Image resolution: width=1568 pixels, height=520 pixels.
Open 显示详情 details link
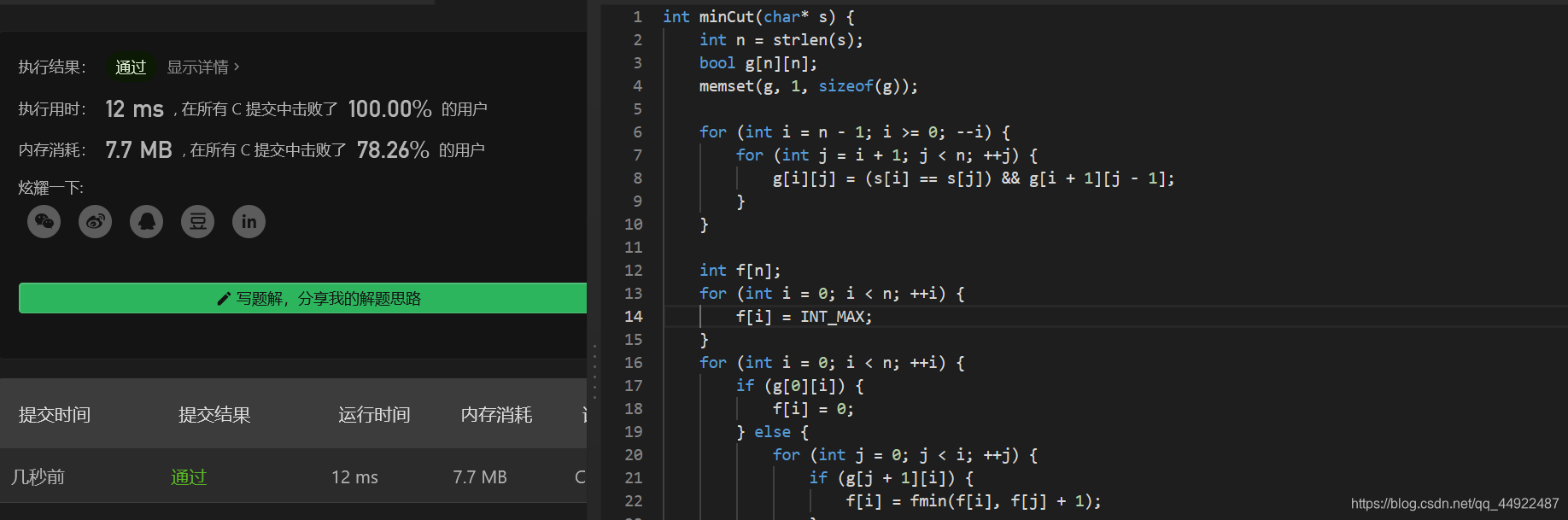point(203,67)
